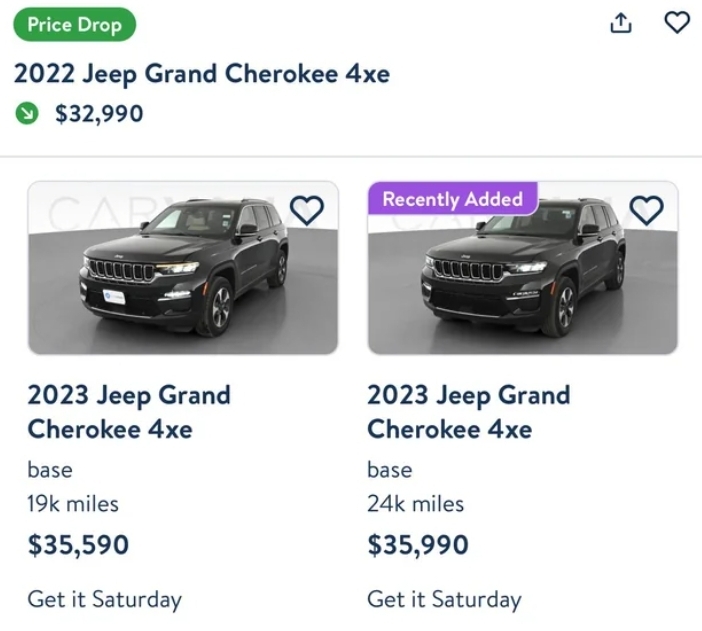702x631 pixels.
Task: Click the green price drop arrow icon
Action: coord(27,114)
